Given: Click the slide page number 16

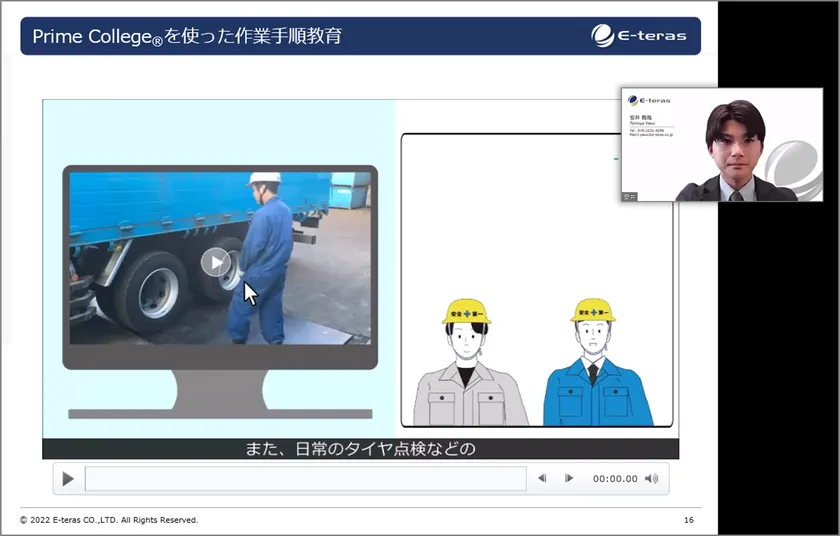Looking at the screenshot, I should tap(688, 520).
